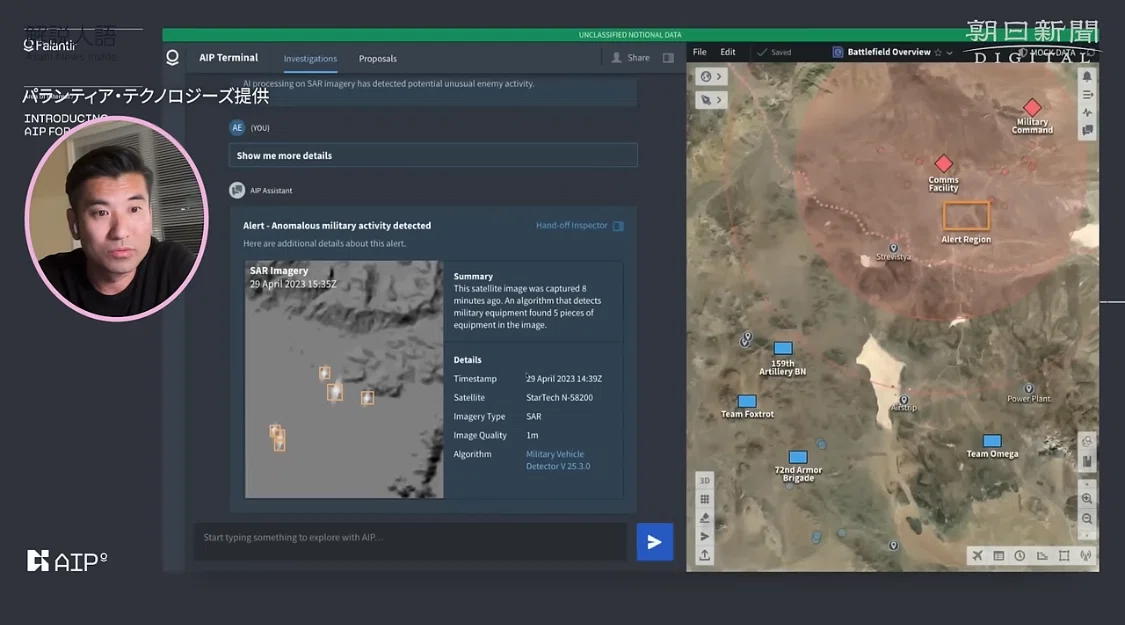Select the eraser tool on map
The image size is (1125, 625).
(705, 517)
